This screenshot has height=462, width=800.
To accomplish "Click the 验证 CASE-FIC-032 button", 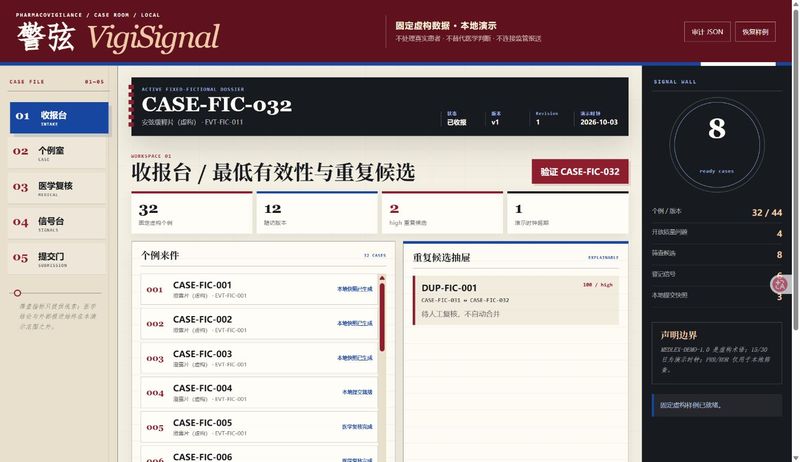I will [580, 172].
